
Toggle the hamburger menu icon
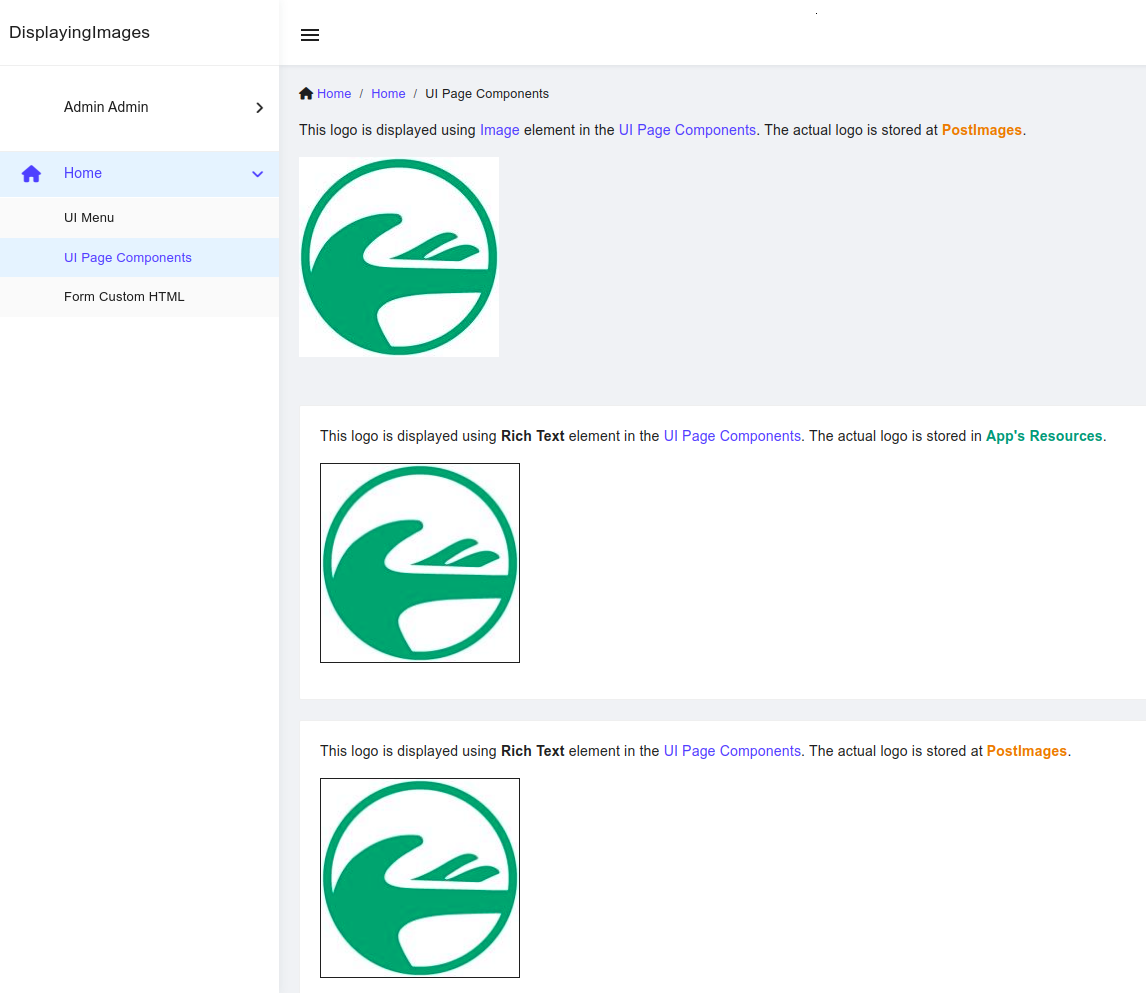(310, 35)
